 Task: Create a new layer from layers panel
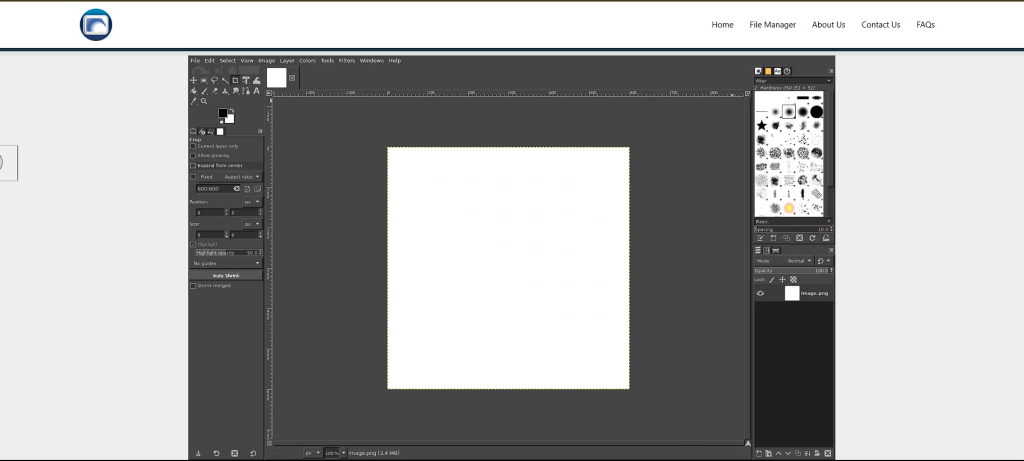point(760,453)
